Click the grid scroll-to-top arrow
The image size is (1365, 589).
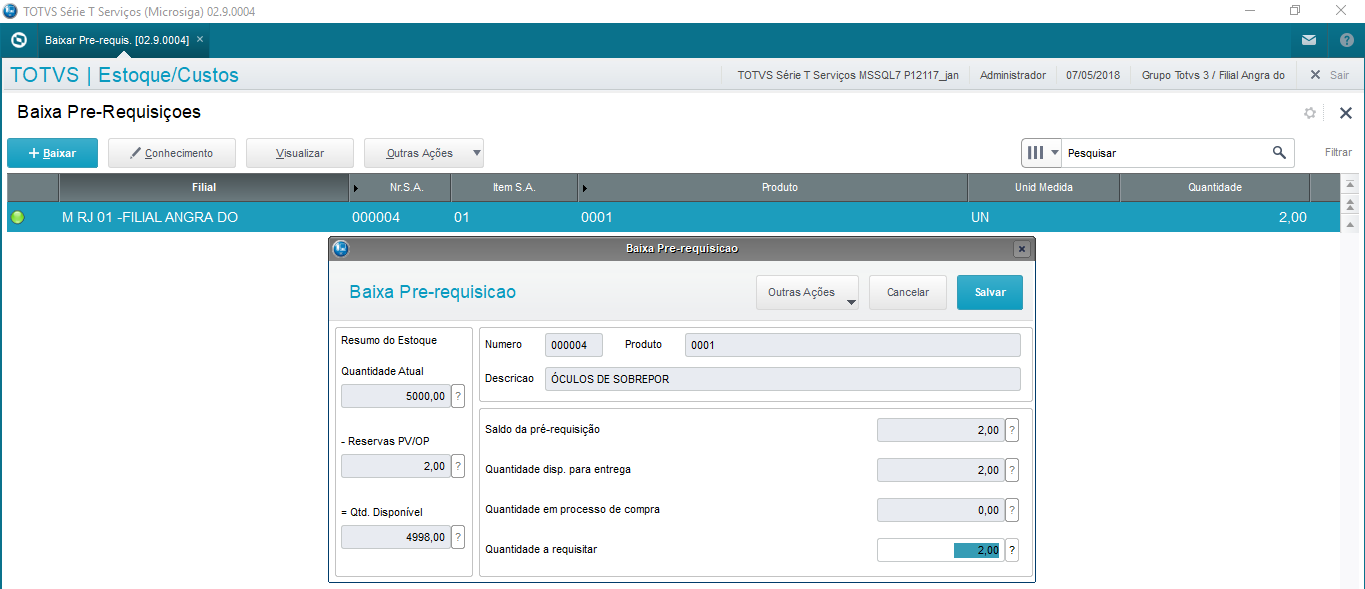point(1350,185)
